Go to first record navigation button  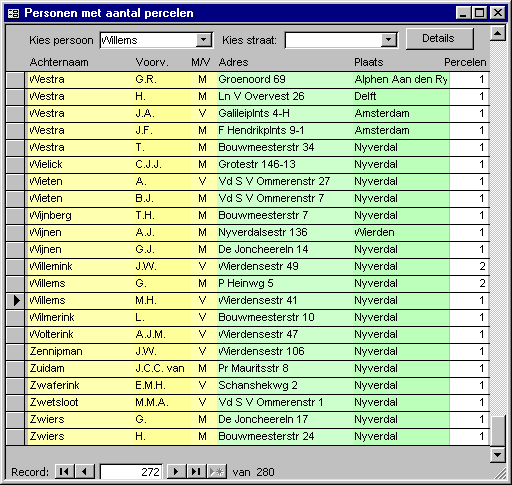(x=64, y=472)
